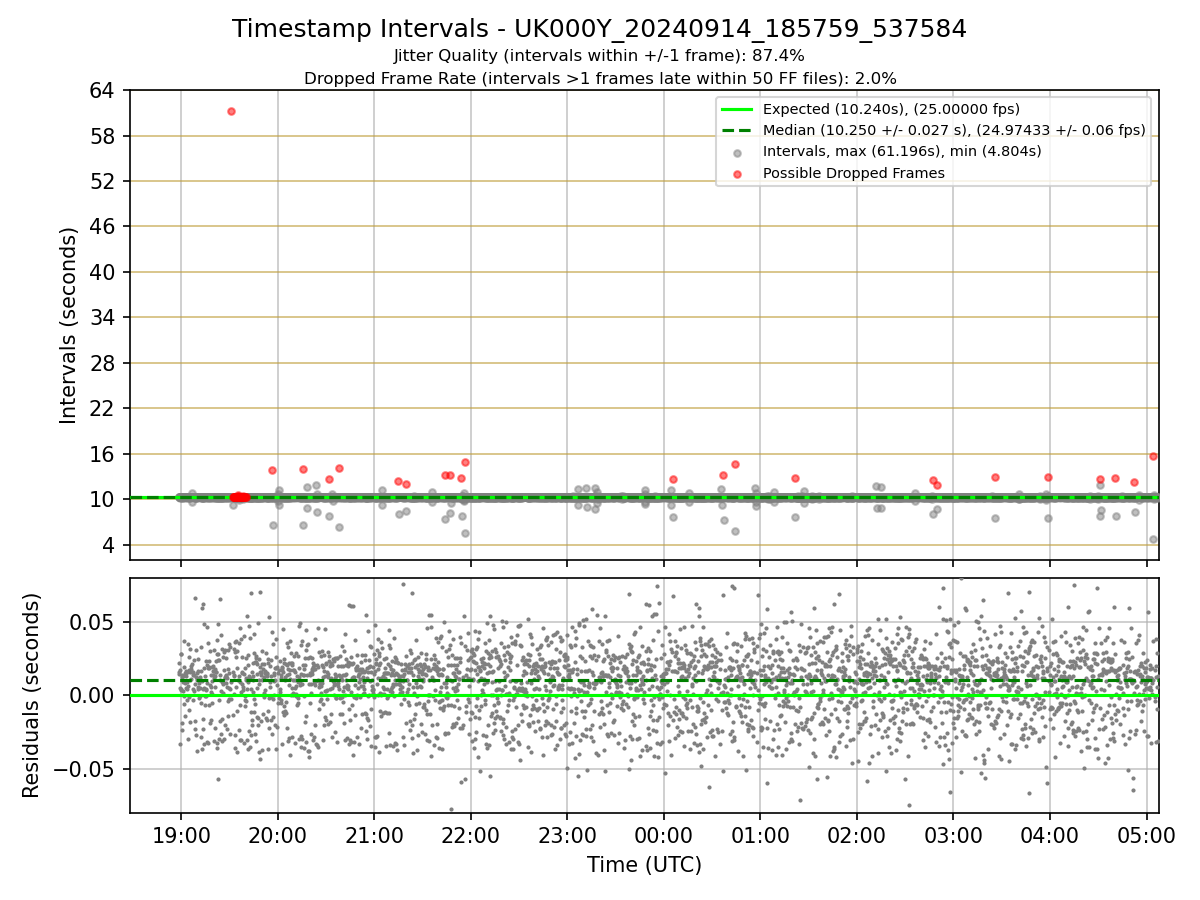Click x-axis tick label '02:00'
Image resolution: width=1200 pixels, height=900 pixels.
pyautogui.click(x=856, y=835)
